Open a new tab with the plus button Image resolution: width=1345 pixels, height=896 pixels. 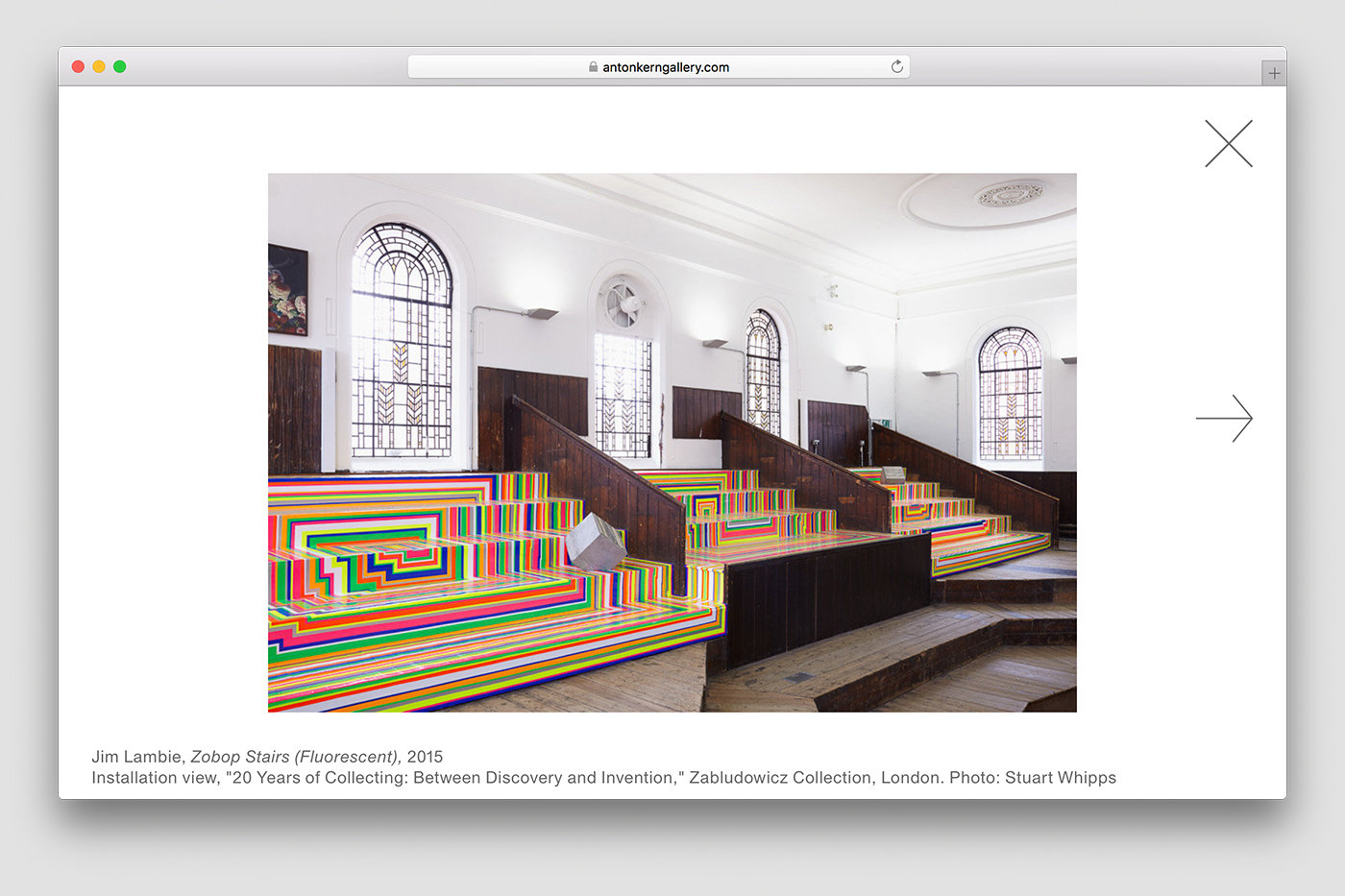pos(1274,73)
